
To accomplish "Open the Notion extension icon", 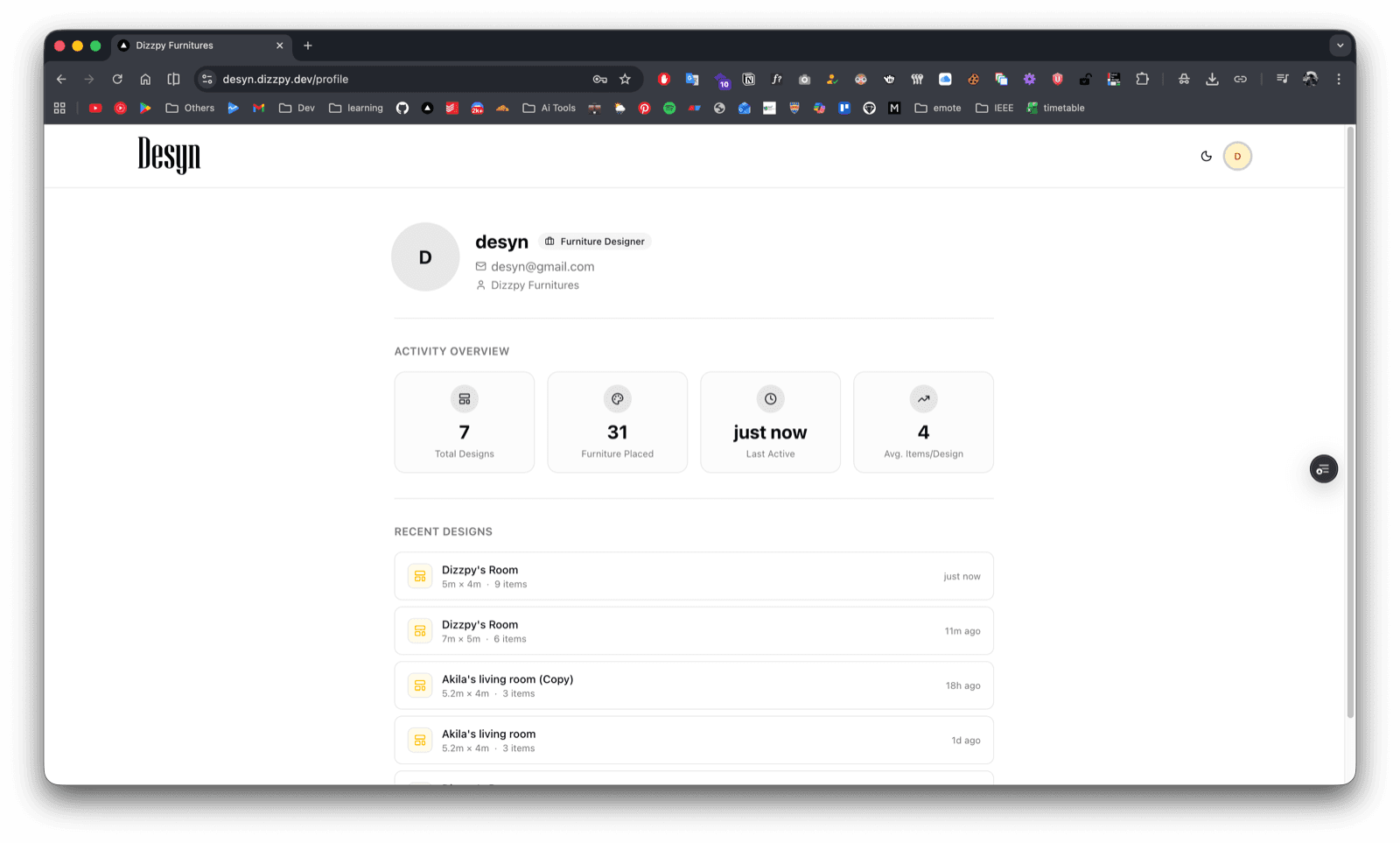I will [x=749, y=79].
